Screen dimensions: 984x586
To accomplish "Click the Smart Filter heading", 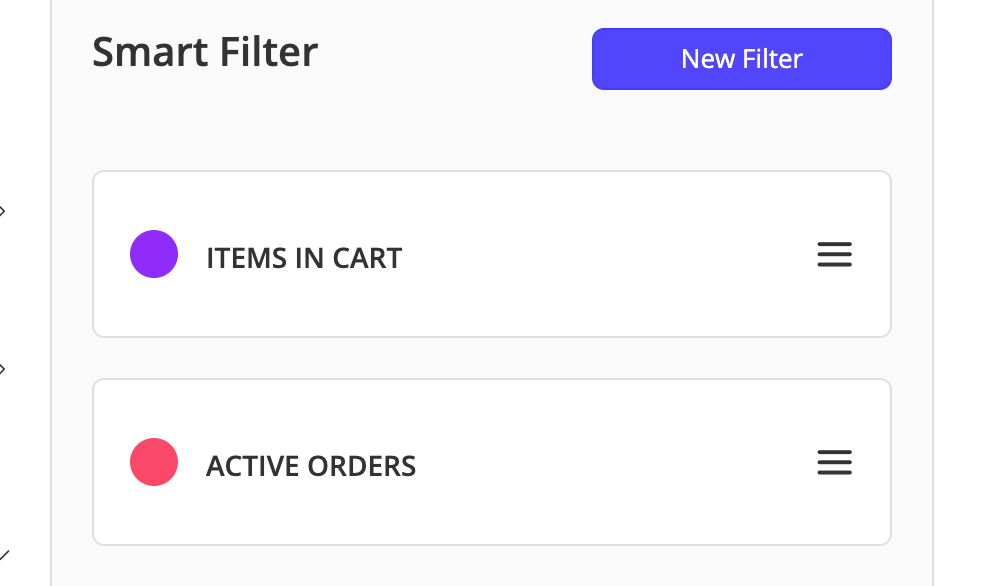I will pos(205,52).
